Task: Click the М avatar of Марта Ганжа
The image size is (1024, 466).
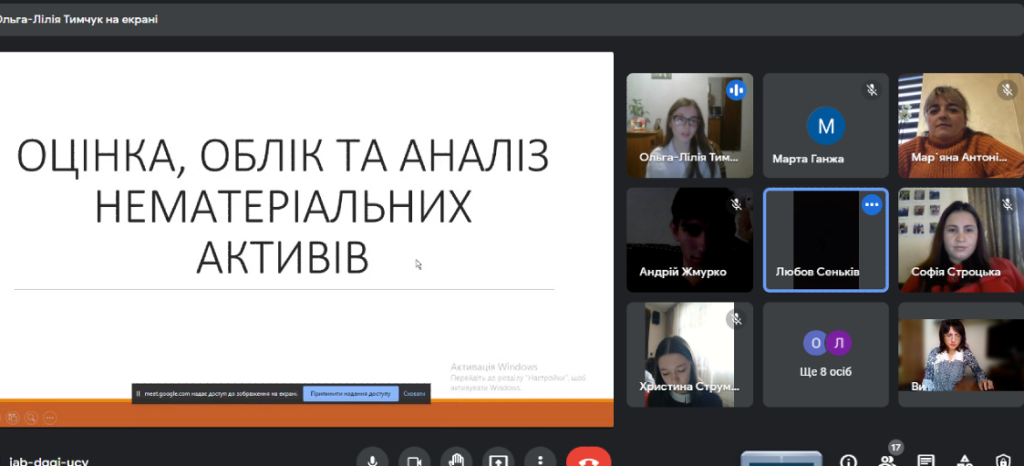Action: [825, 125]
